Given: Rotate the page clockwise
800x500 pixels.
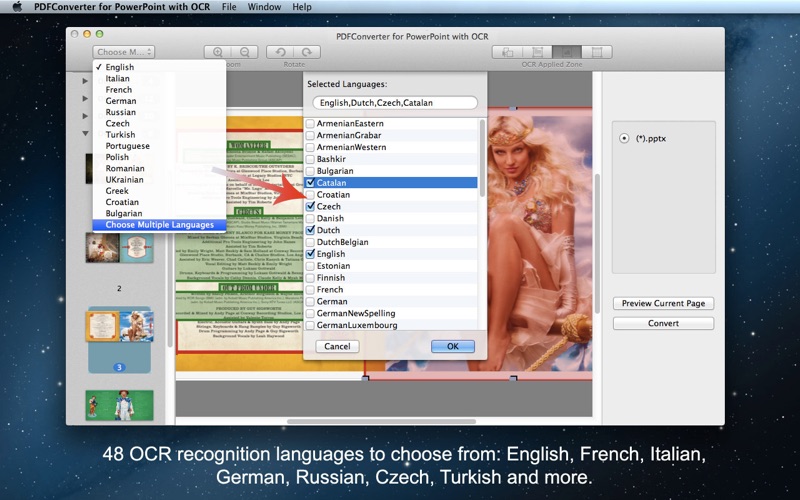Looking at the screenshot, I should point(307,52).
